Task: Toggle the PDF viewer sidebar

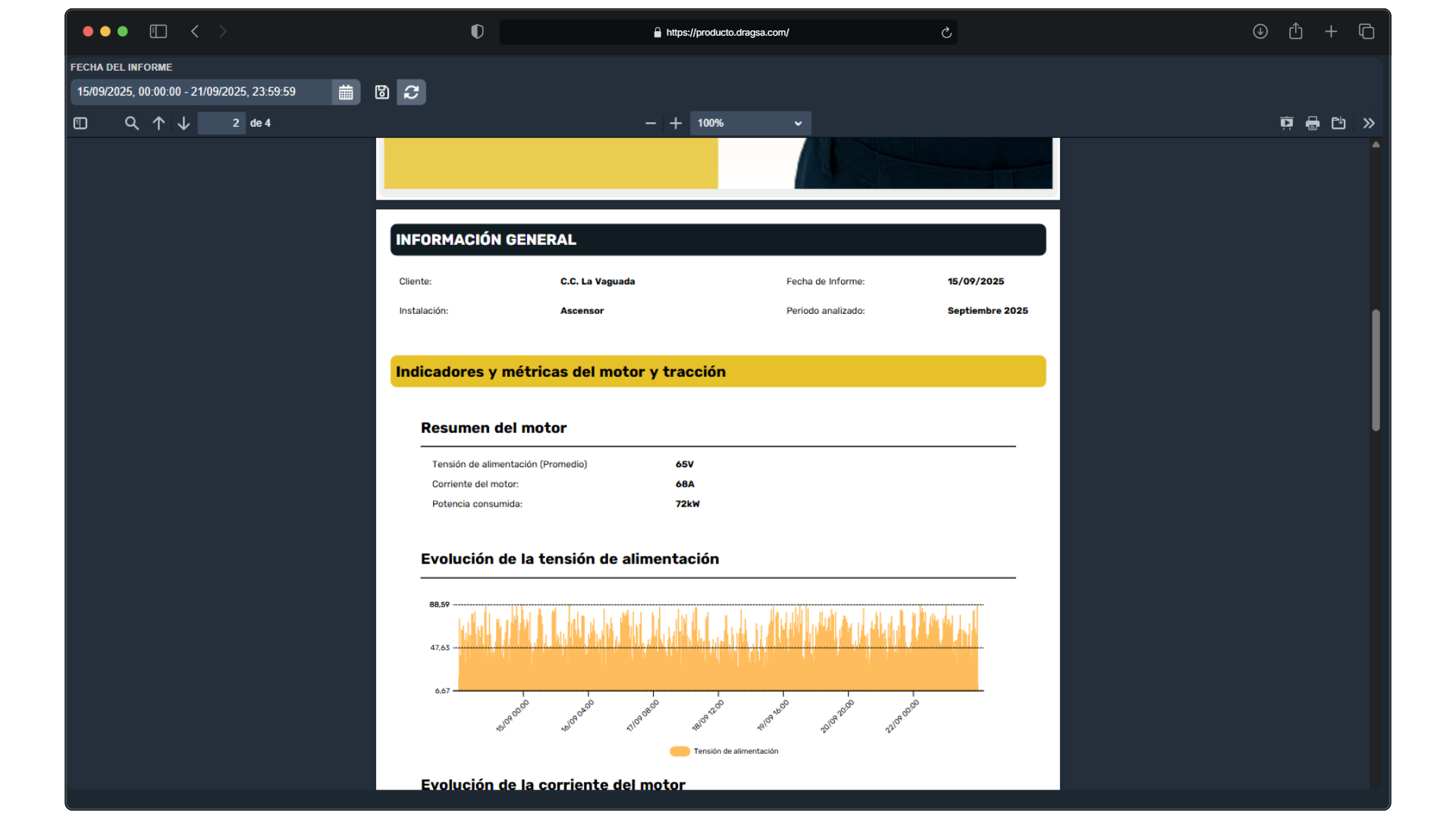Action: [80, 124]
